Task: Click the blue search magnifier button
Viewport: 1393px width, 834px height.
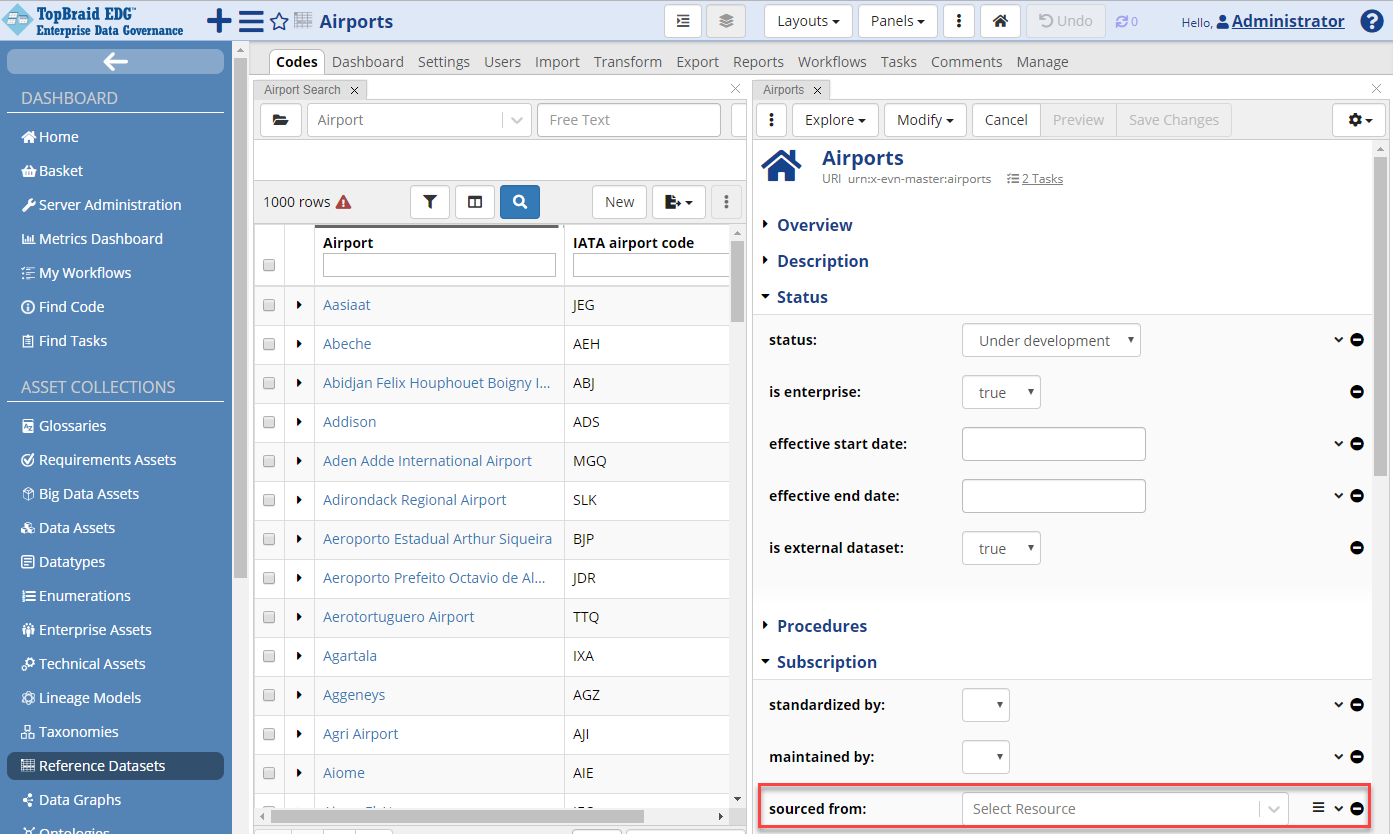Action: coord(519,202)
